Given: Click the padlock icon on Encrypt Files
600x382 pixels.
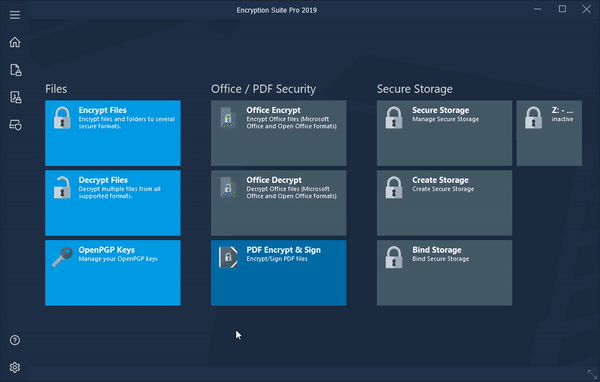Looking at the screenshot, I should [x=62, y=118].
